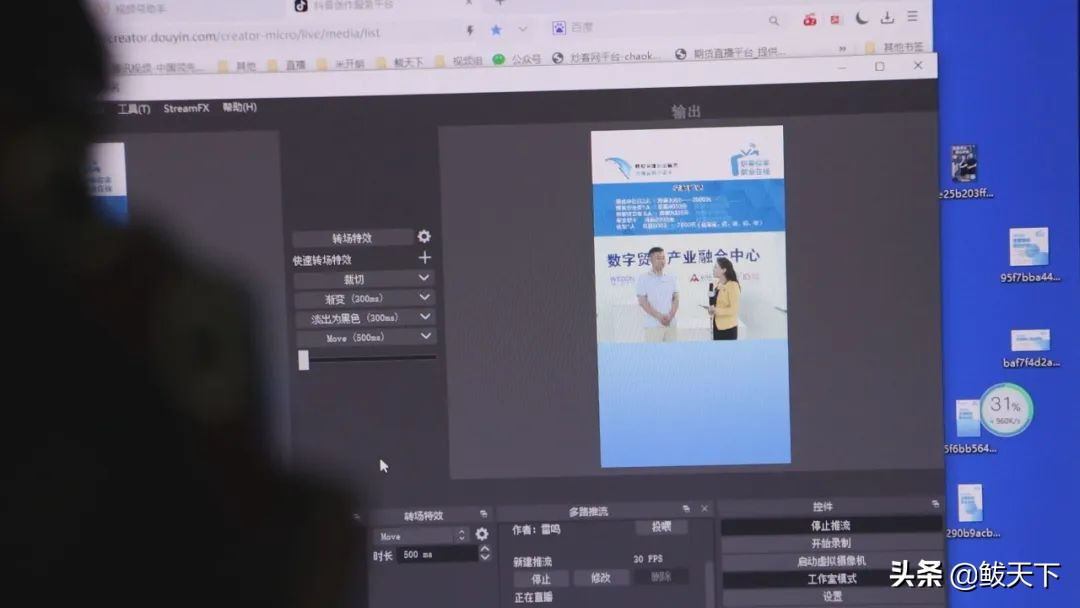Viewport: 1080px width, 608px height.
Task: Open transition settings gear beside 转场特效 button
Action: coord(424,236)
